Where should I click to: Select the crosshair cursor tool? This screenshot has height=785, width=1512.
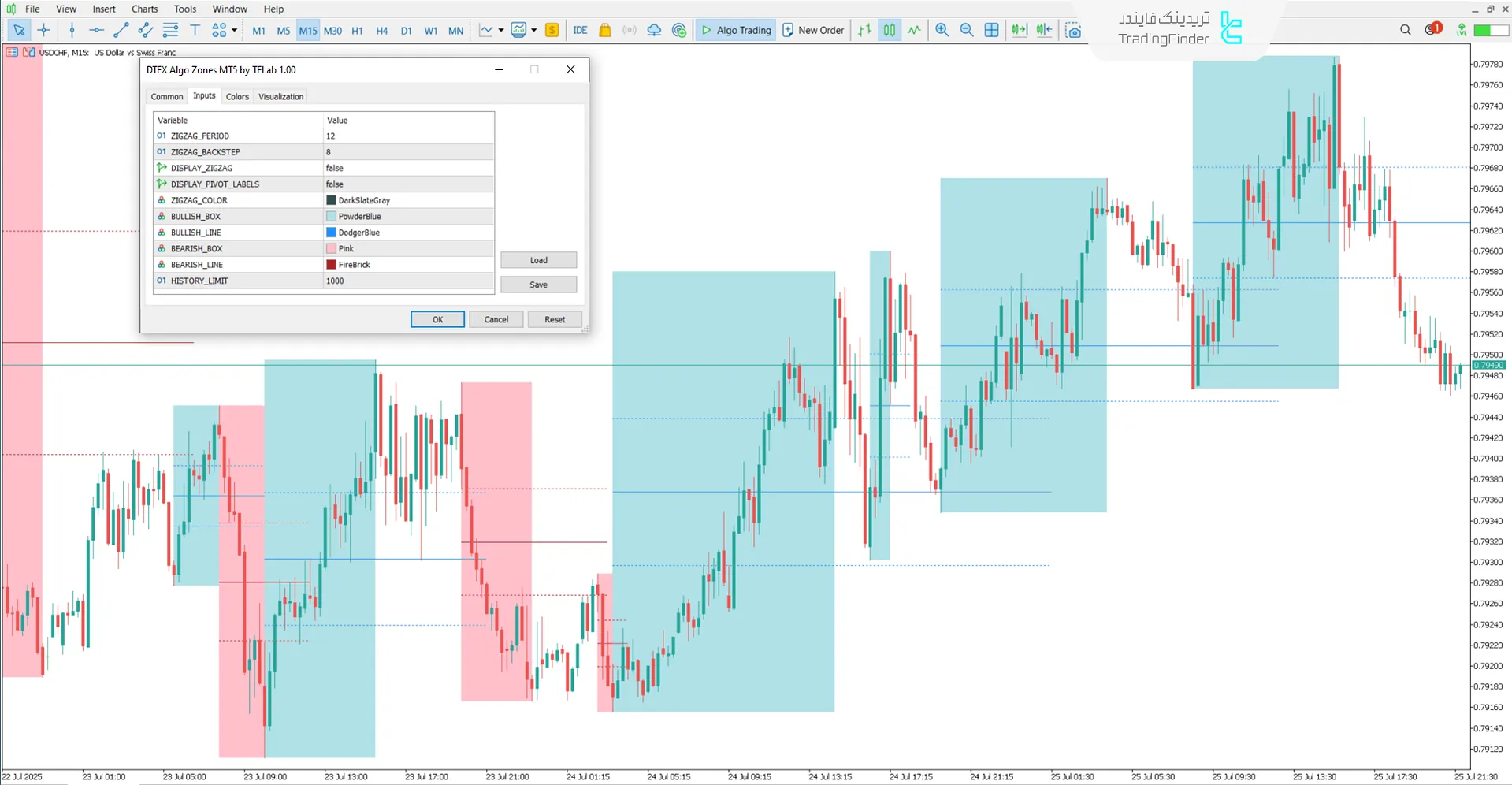pos(44,30)
